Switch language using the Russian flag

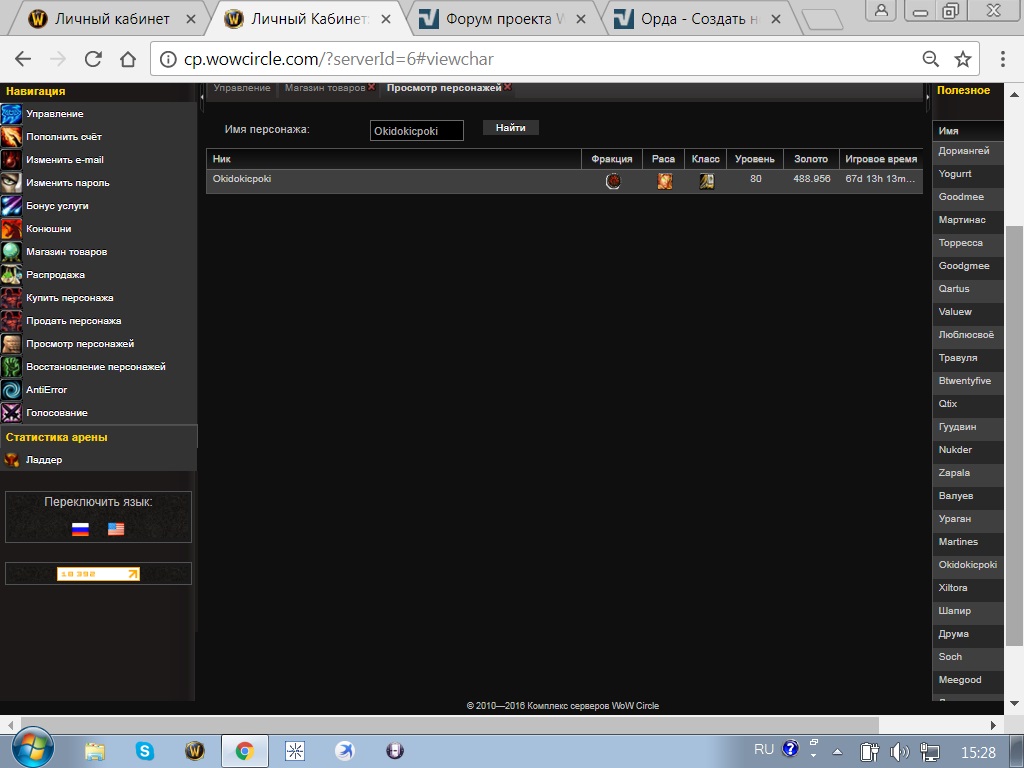[81, 529]
